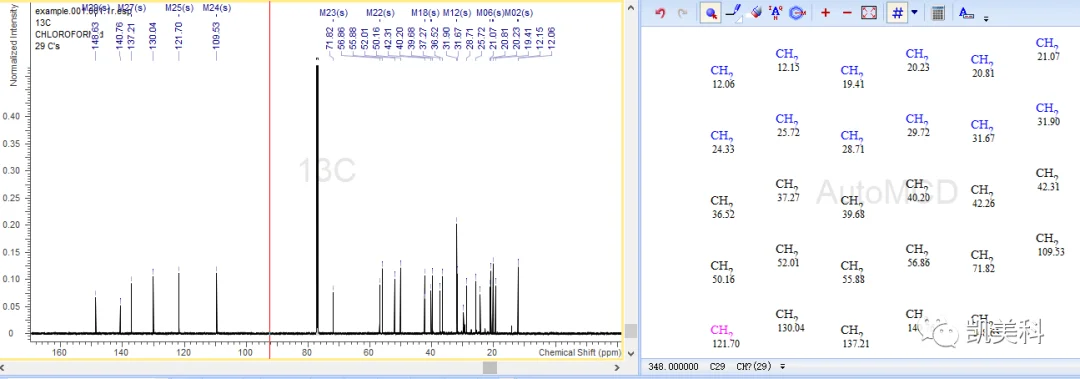Select the CH2 fragment labeled 39.68
1080x379 pixels.
tap(852, 207)
